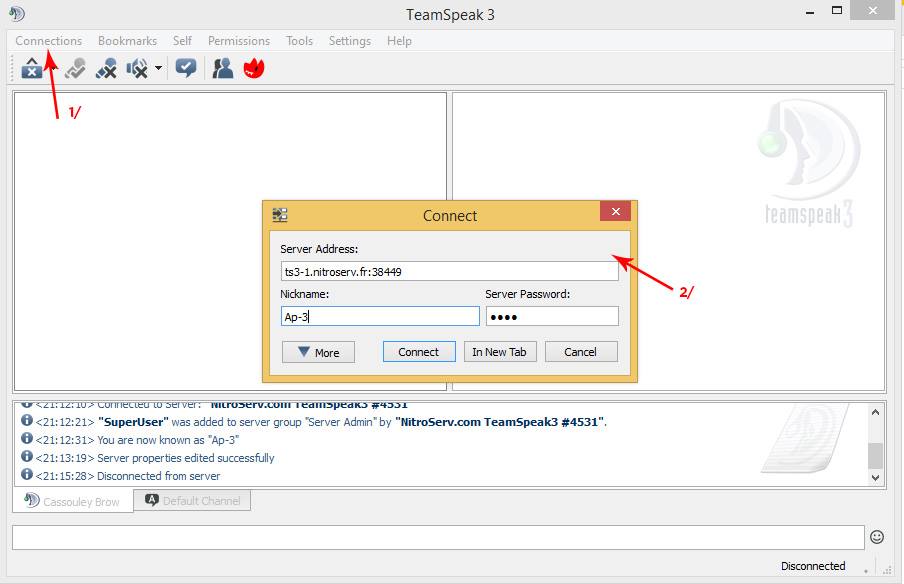Cancel the Connect dialog
Screen dimensions: 904x584
[x=580, y=352]
